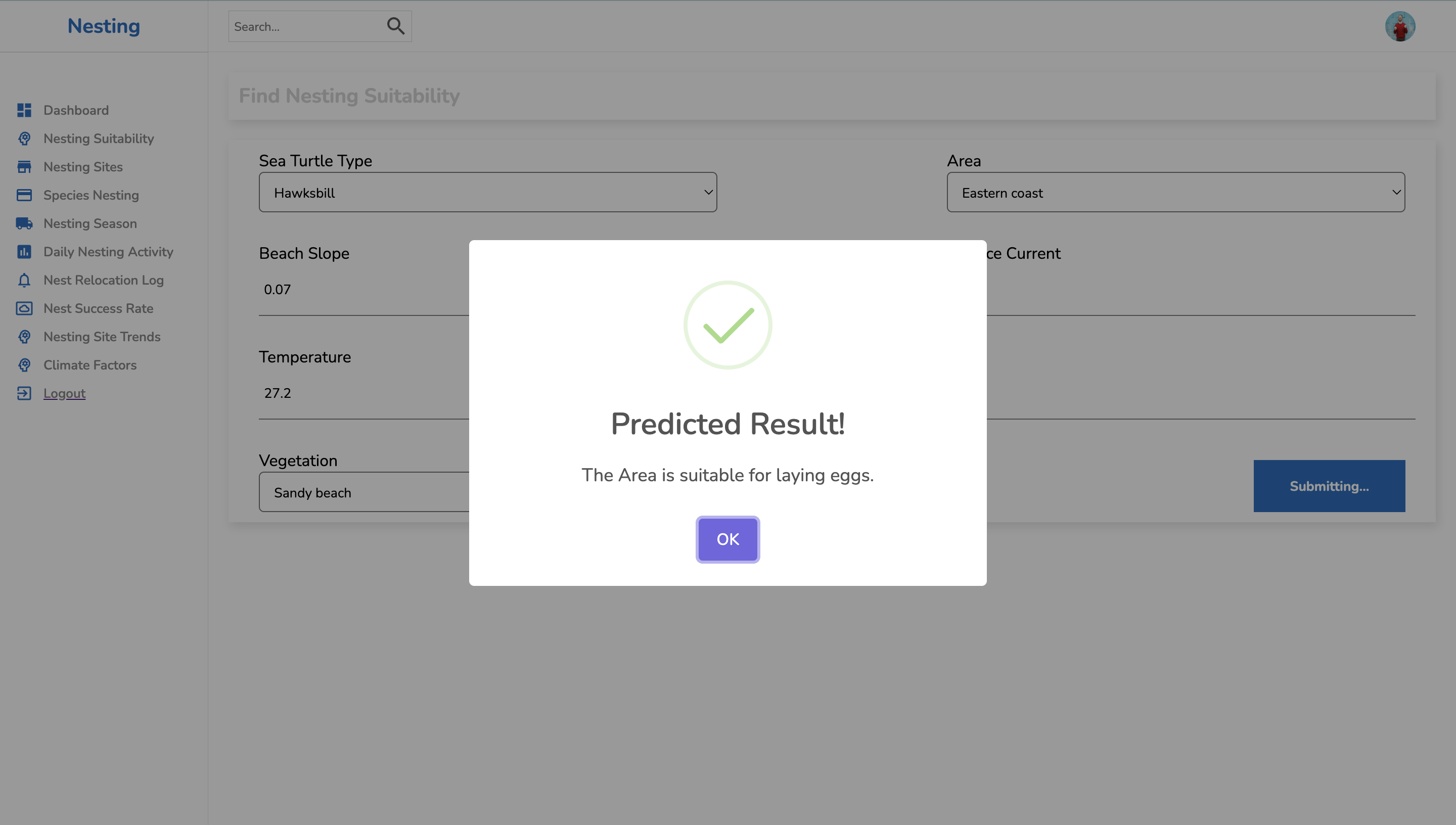Navigate to Nesting Sites section

(83, 167)
